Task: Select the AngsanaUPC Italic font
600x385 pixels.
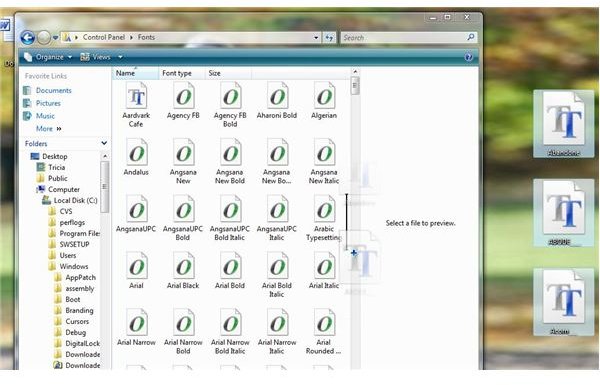Action: coord(277,209)
